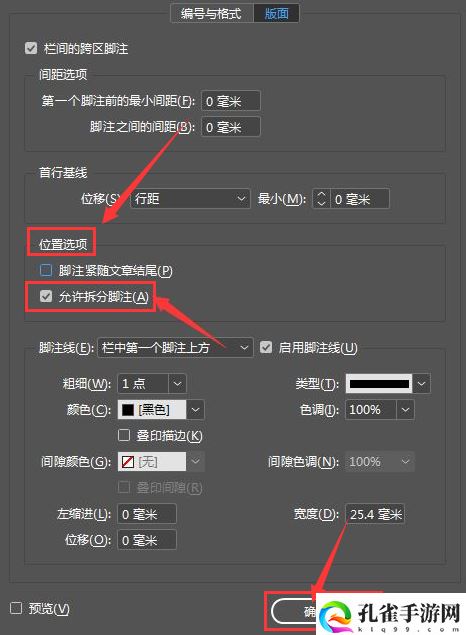
Task: Toggle 栏间的跨区脚注 checkbox
Action: pyautogui.click(x=31, y=49)
